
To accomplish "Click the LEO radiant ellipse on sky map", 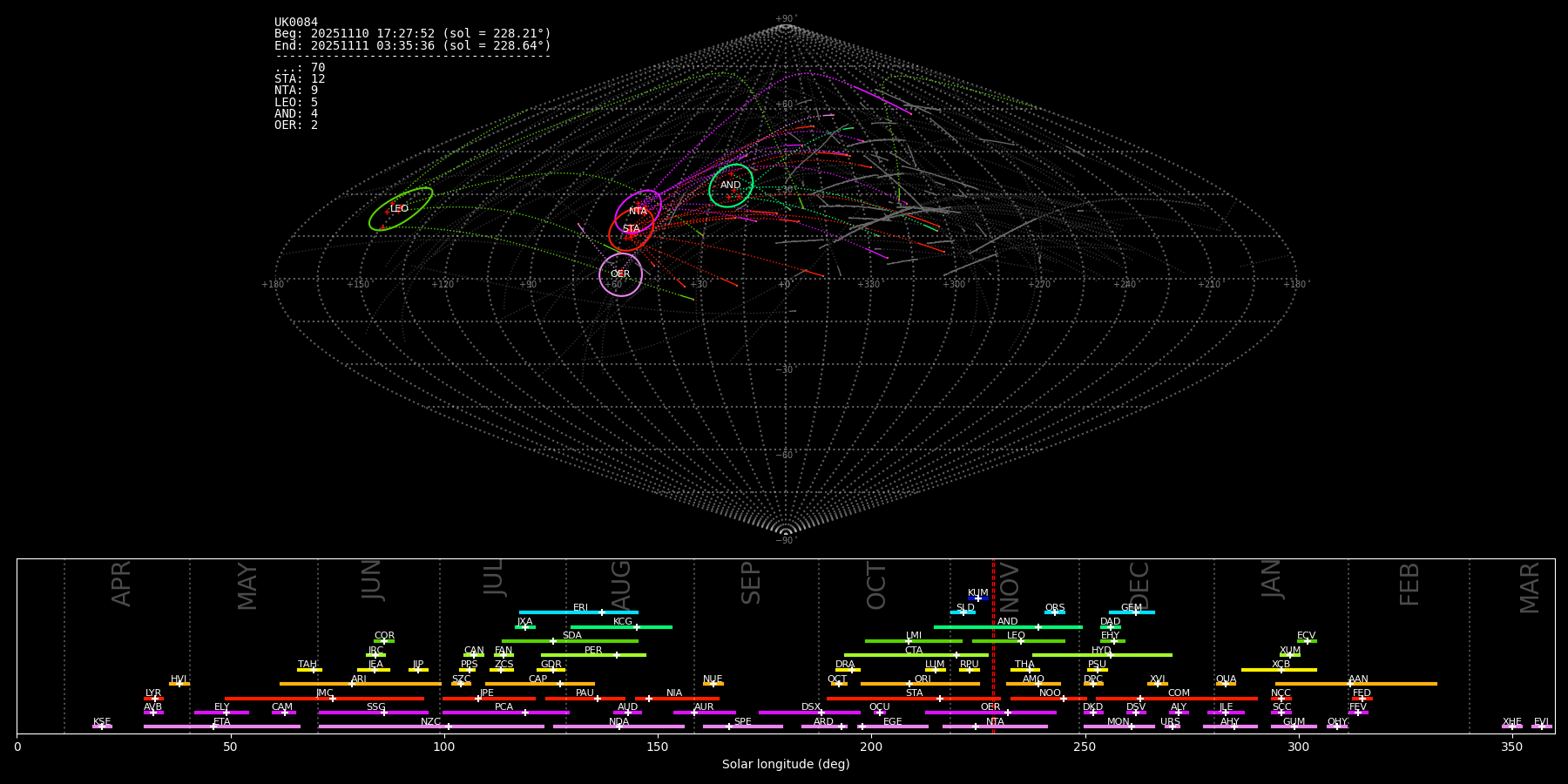I will (x=401, y=209).
